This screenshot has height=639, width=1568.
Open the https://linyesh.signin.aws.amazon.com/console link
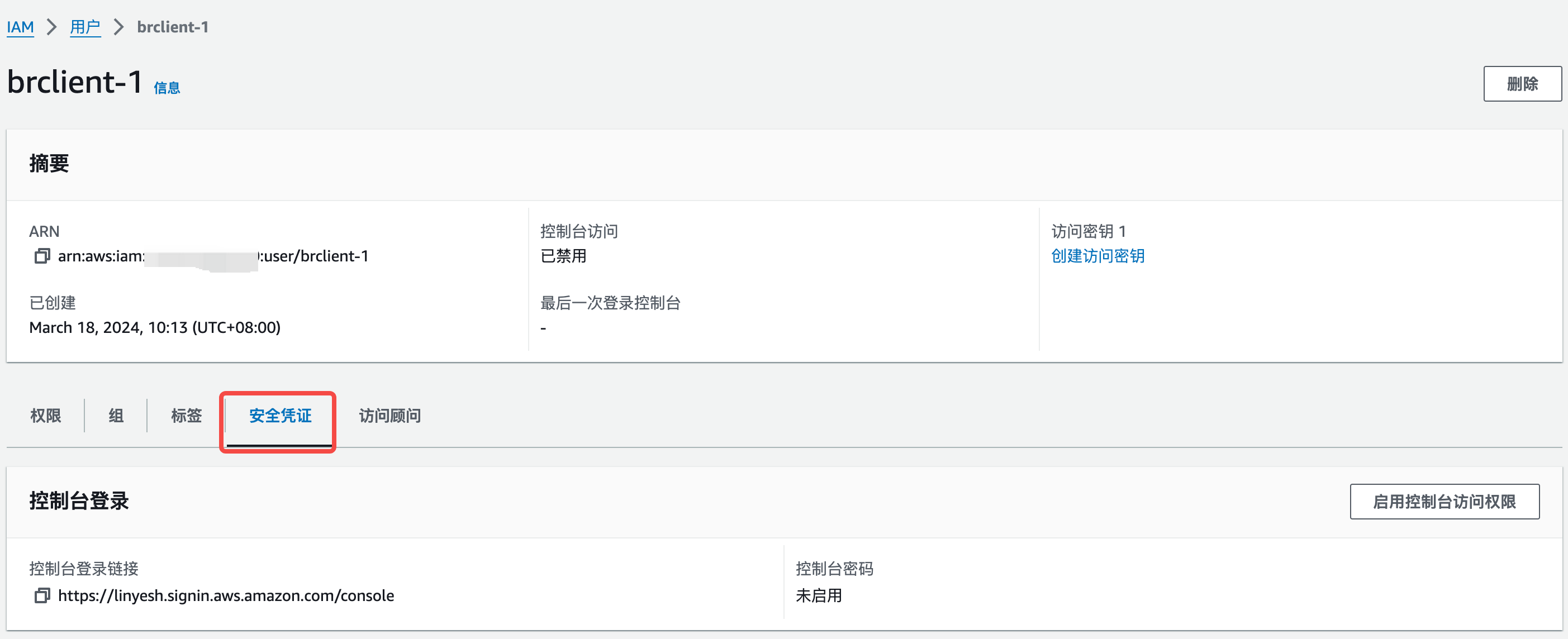(x=226, y=595)
